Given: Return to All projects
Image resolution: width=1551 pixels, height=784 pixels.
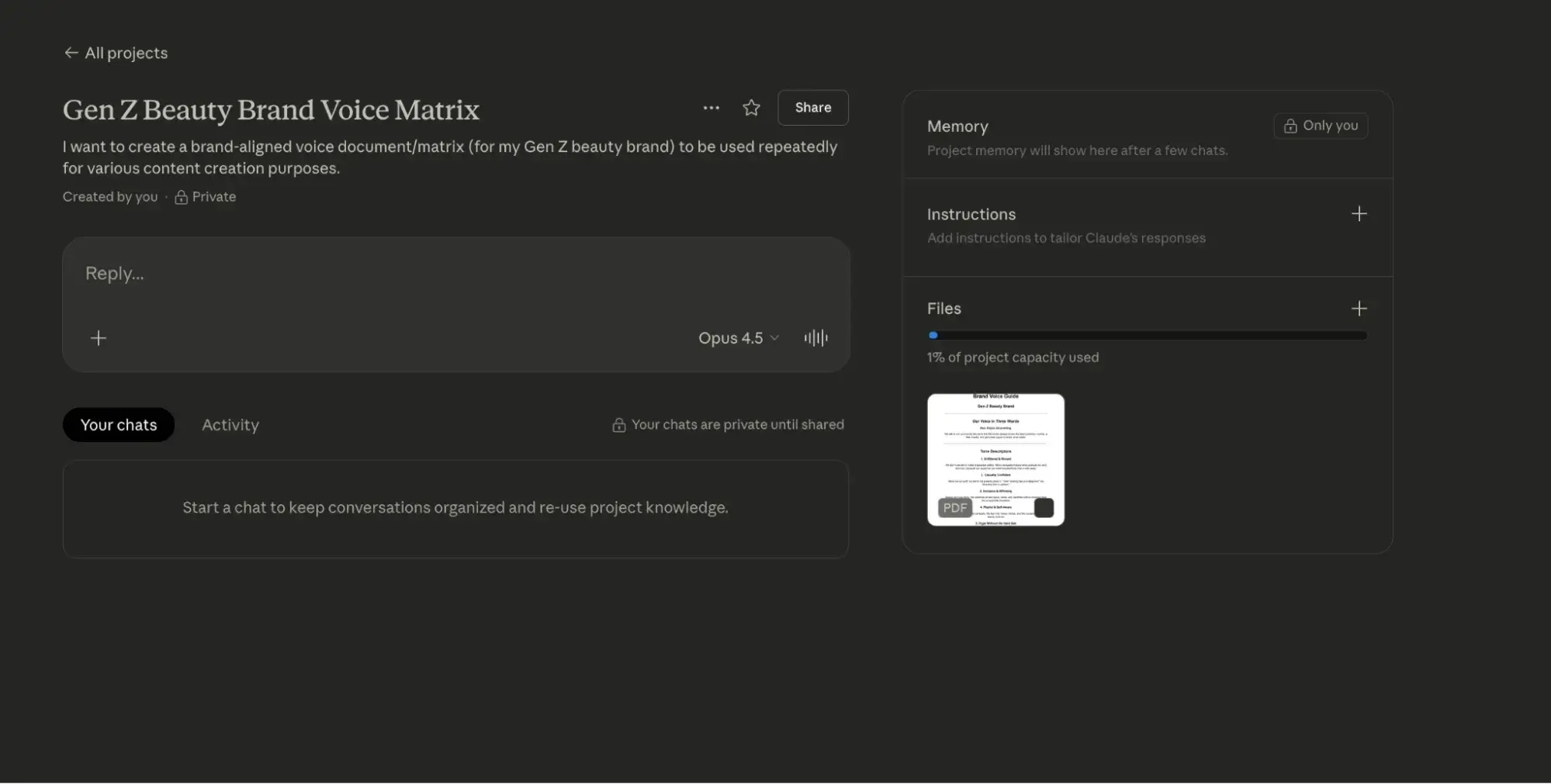Looking at the screenshot, I should pos(115,53).
